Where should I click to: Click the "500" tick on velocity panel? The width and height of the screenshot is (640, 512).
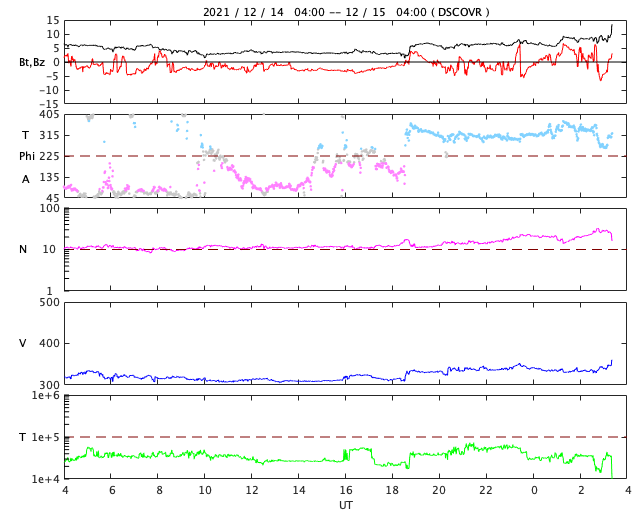pyautogui.click(x=49, y=303)
